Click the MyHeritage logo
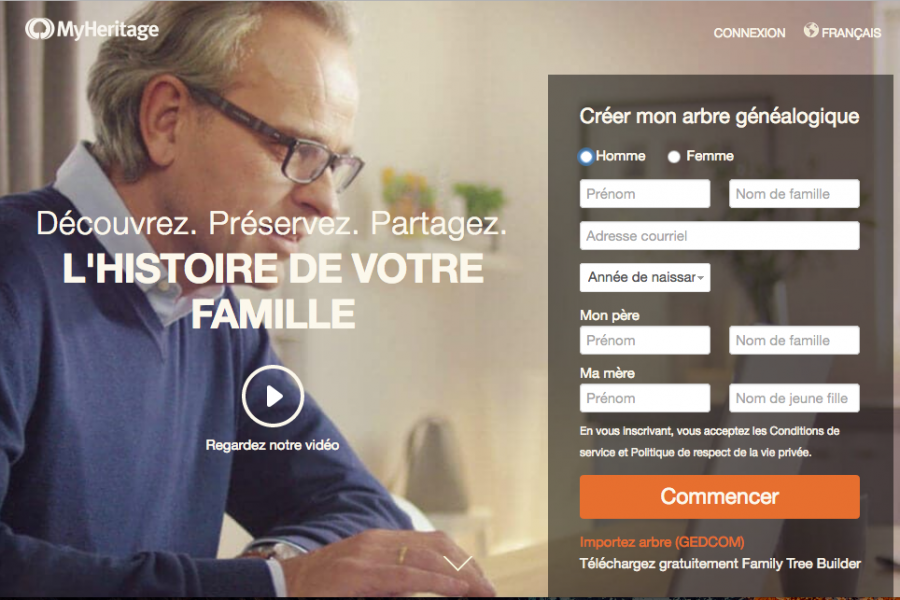Image resolution: width=900 pixels, height=600 pixels. pos(92,29)
